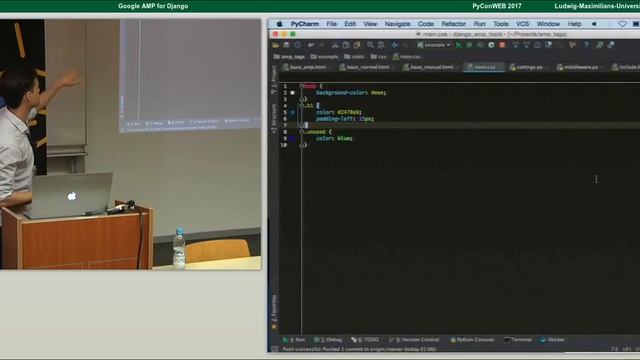
Task: Click the 'Push successful' status bar message
Action: click(x=359, y=349)
